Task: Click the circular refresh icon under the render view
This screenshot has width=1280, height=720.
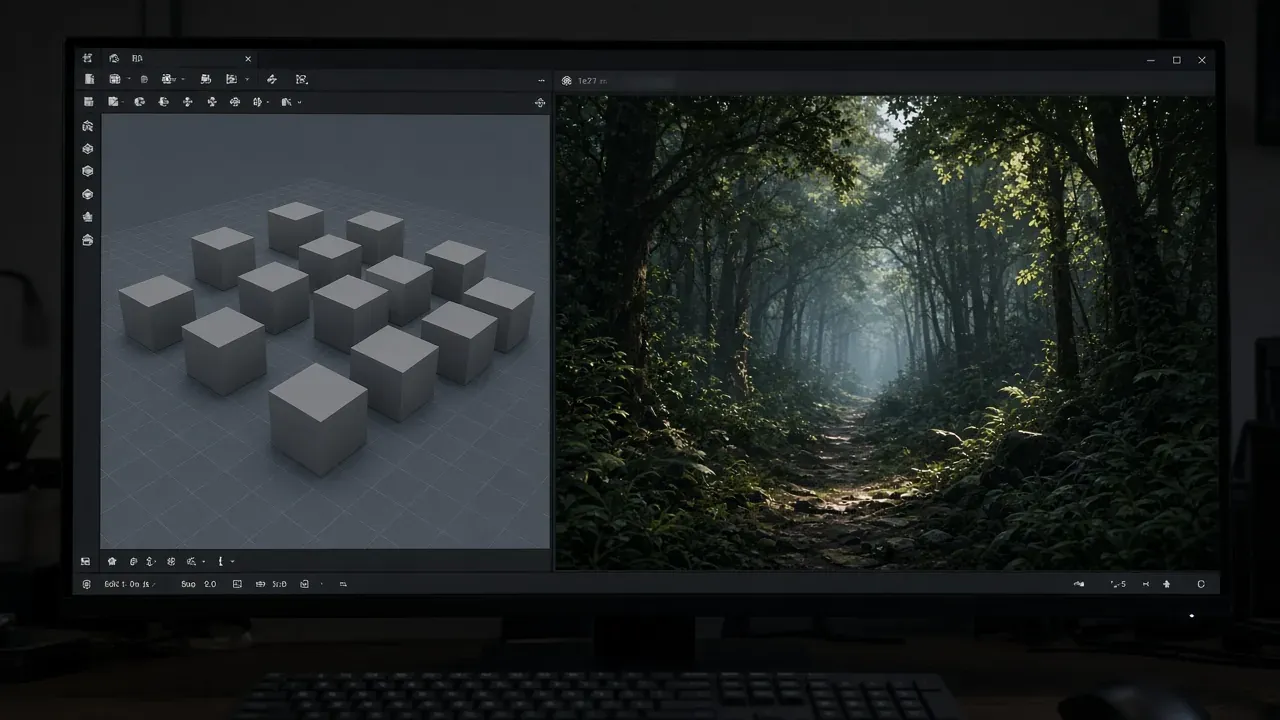Action: (x=1201, y=584)
